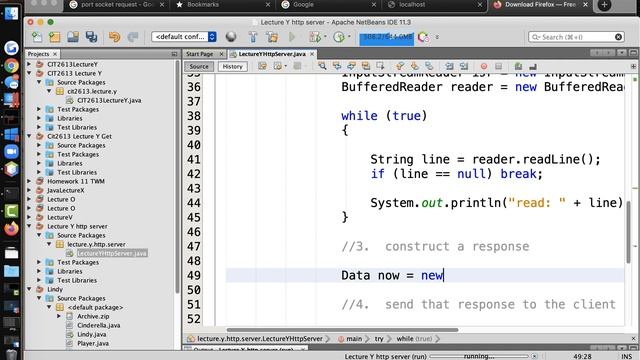640x360 pixels.
Task: Click the Last Edit editor icon
Action: (262, 66)
